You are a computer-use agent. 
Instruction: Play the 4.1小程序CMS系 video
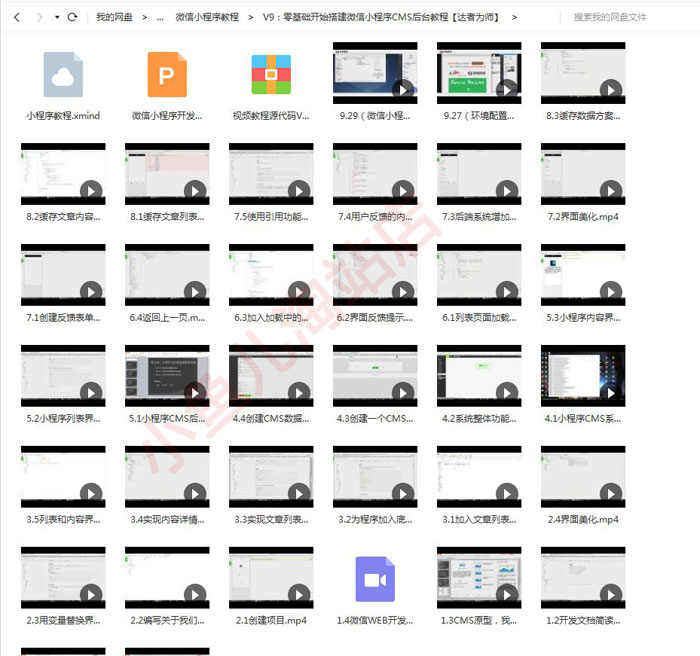point(611,393)
